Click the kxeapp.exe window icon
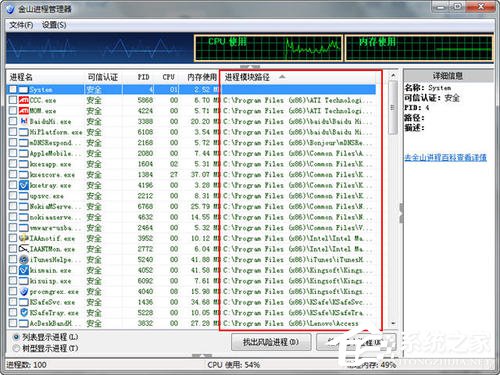The width and height of the screenshot is (500, 375). pyautogui.click(x=24, y=164)
